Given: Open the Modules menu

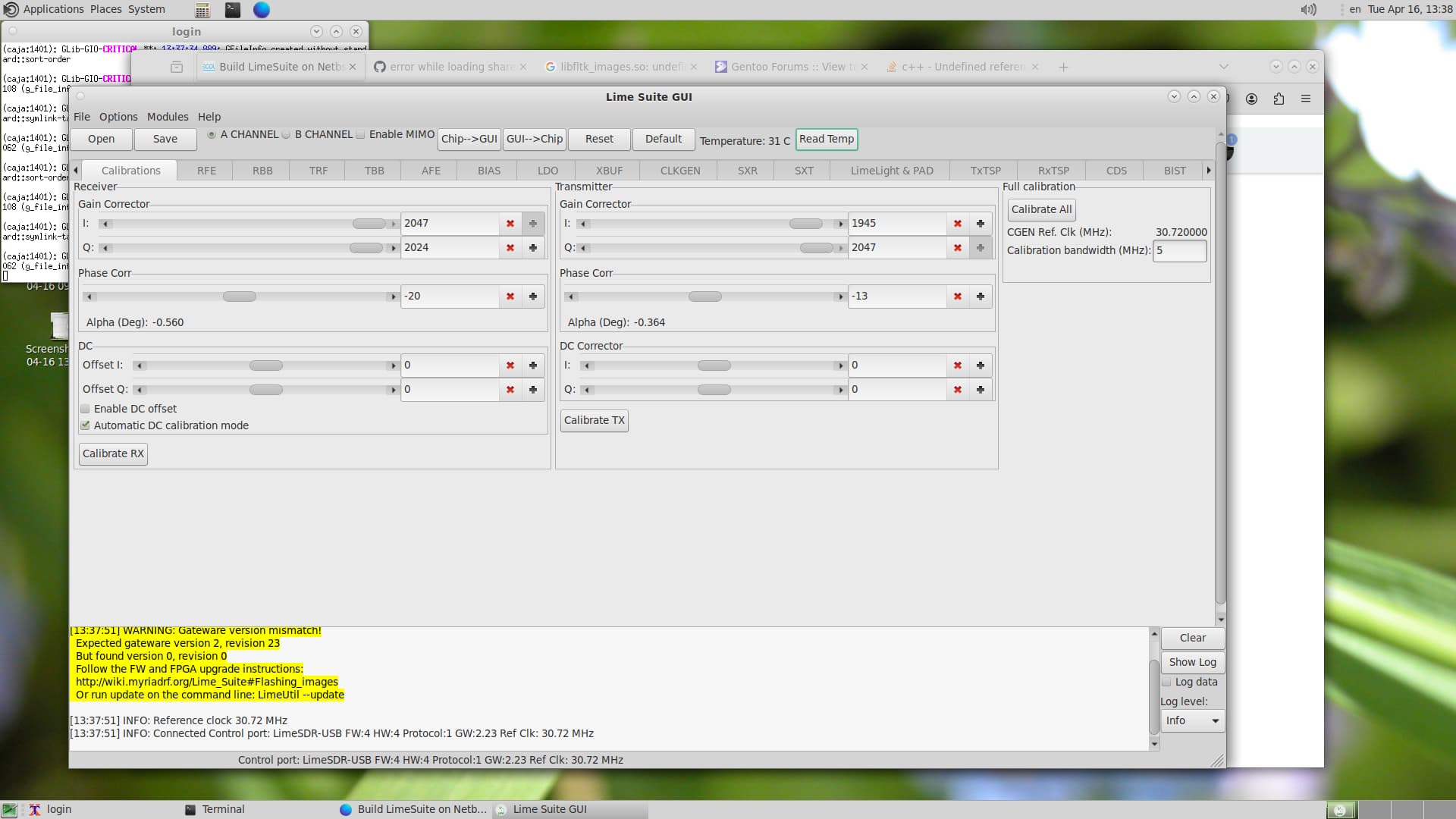Looking at the screenshot, I should click(x=168, y=117).
